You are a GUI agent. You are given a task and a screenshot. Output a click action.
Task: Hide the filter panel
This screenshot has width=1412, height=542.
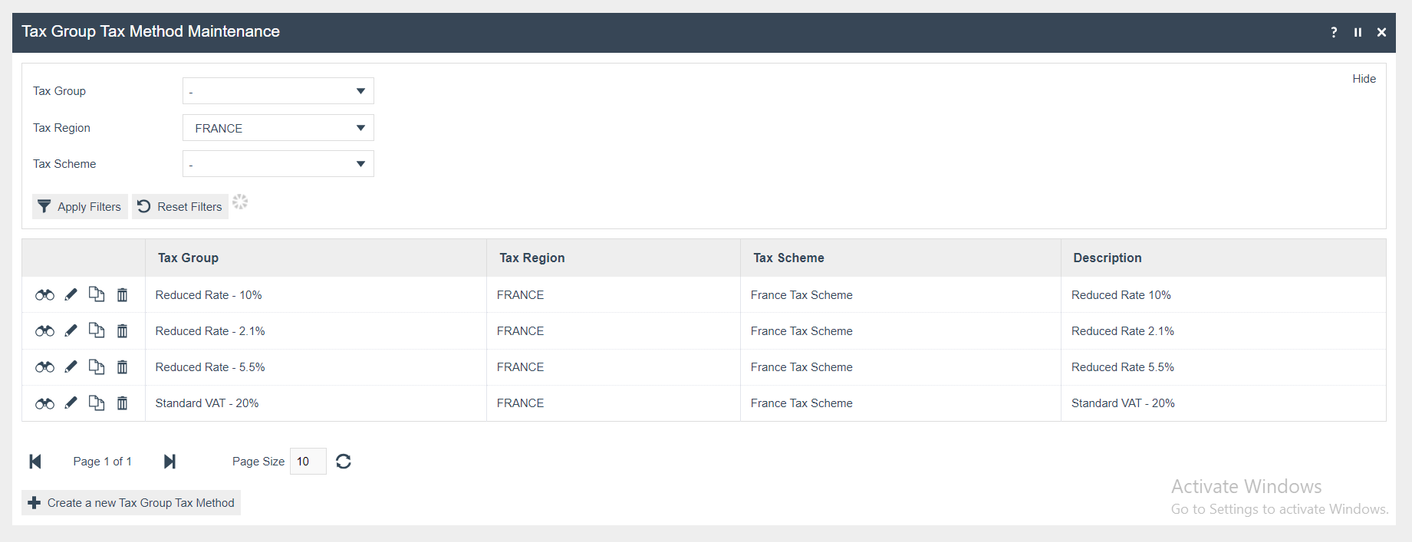click(1364, 79)
